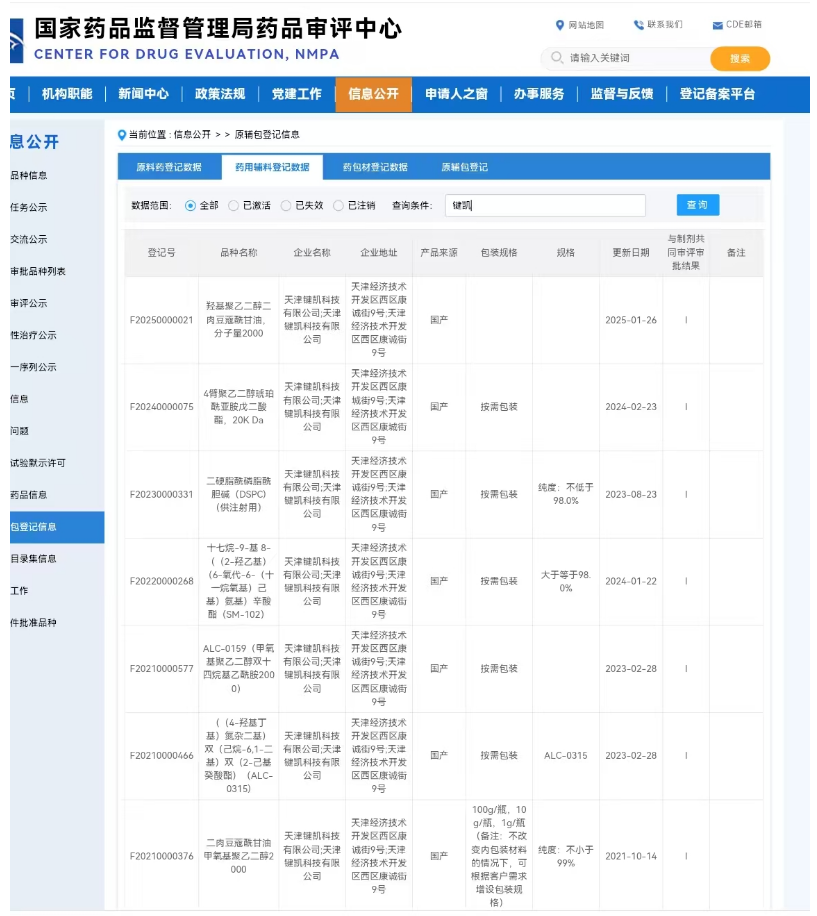Viewport: 817px width, 916px height.
Task: Select the 全部 data scope option
Action: 189,206
